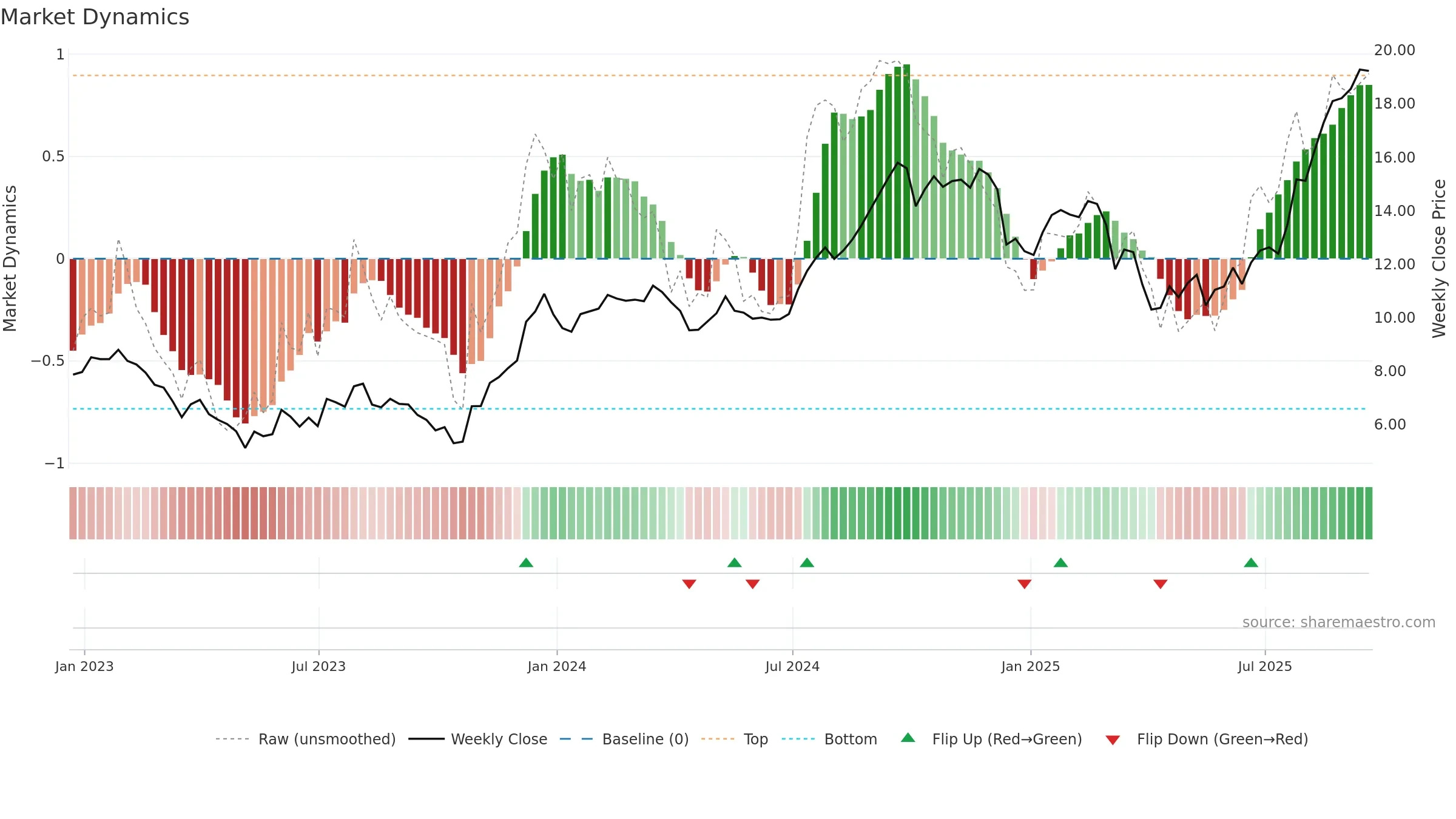The width and height of the screenshot is (1456, 819).
Task: Toggle the cyan Bottom legend entry
Action: tap(829, 739)
